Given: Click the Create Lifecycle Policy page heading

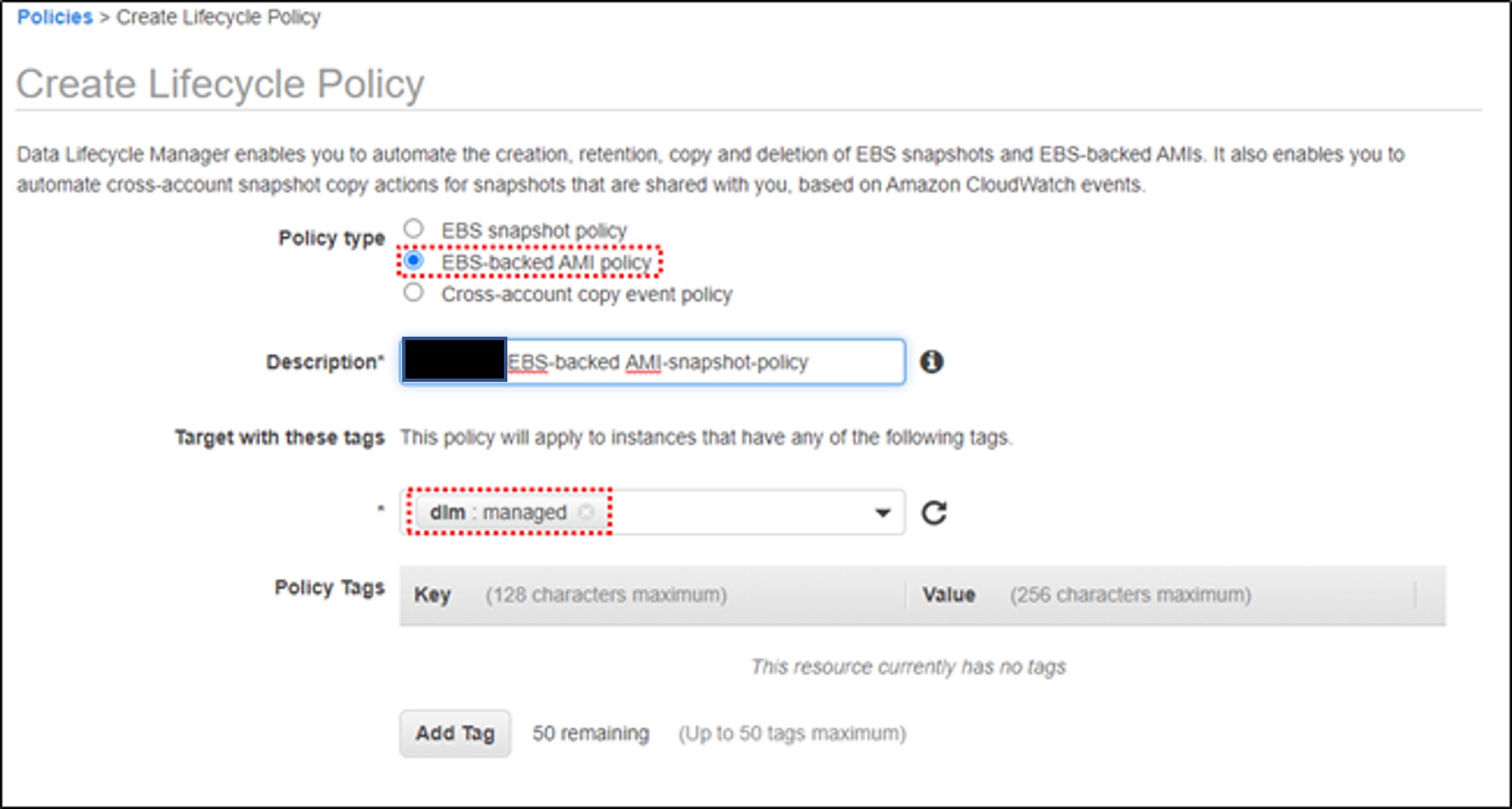Looking at the screenshot, I should click(220, 84).
